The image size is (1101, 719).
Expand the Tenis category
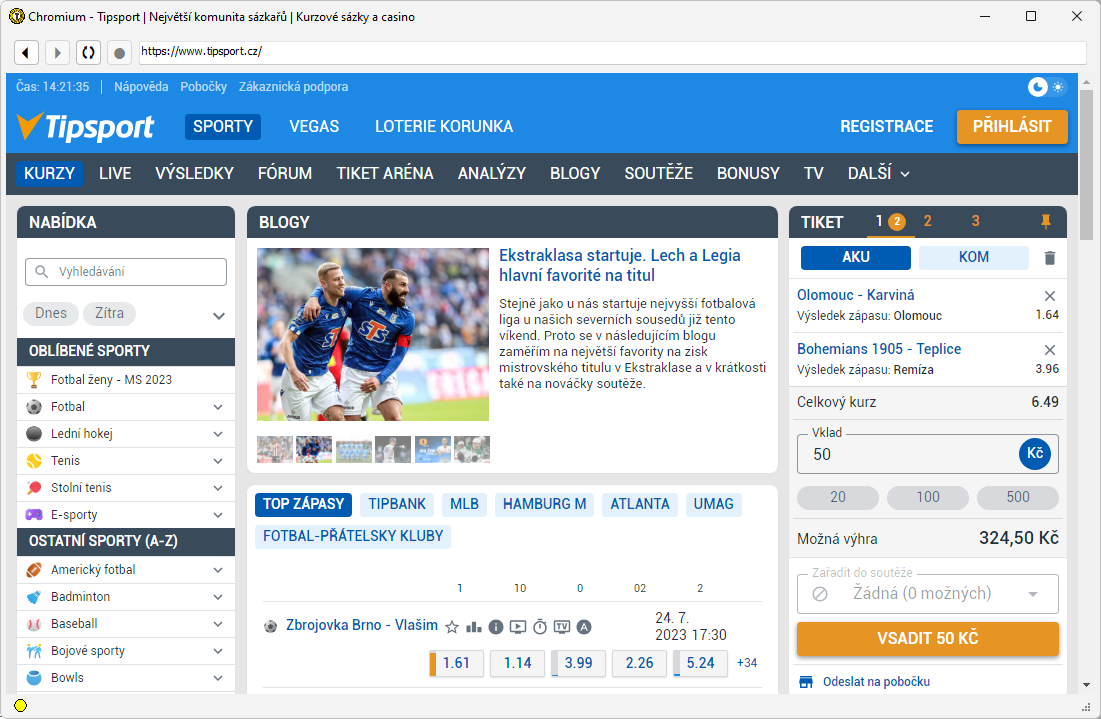218,461
